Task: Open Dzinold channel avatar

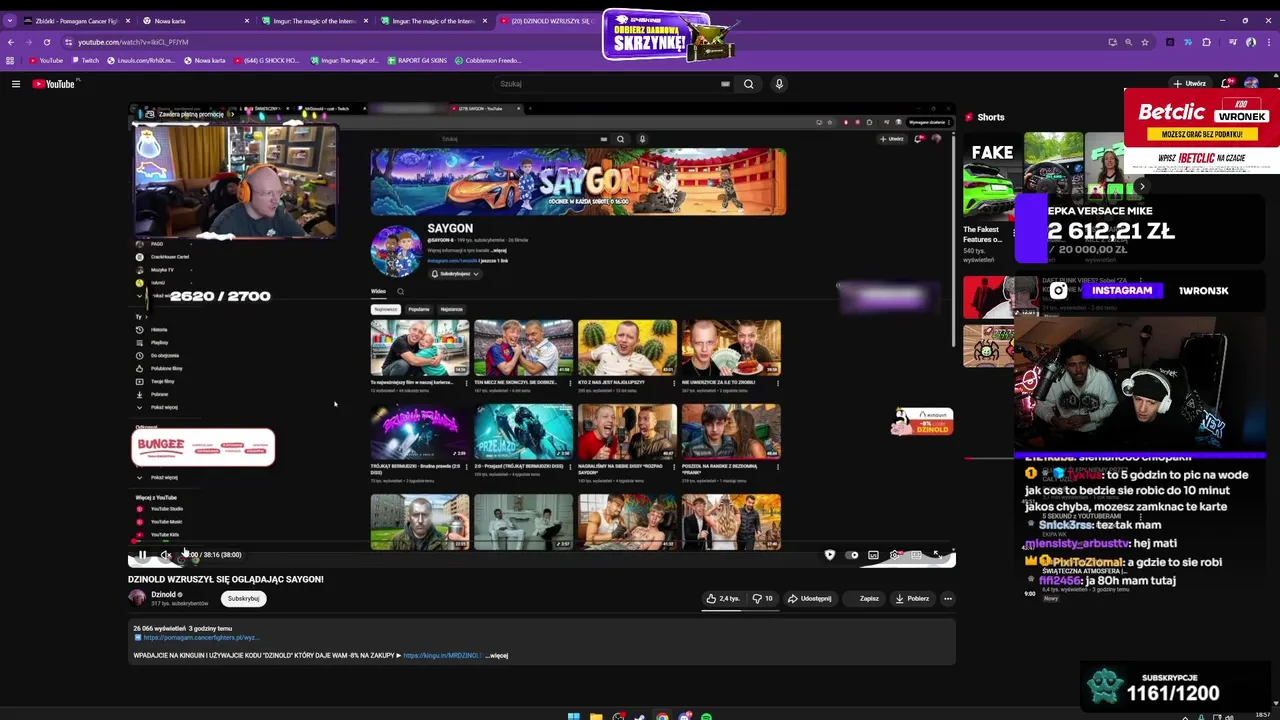Action: coord(137,598)
